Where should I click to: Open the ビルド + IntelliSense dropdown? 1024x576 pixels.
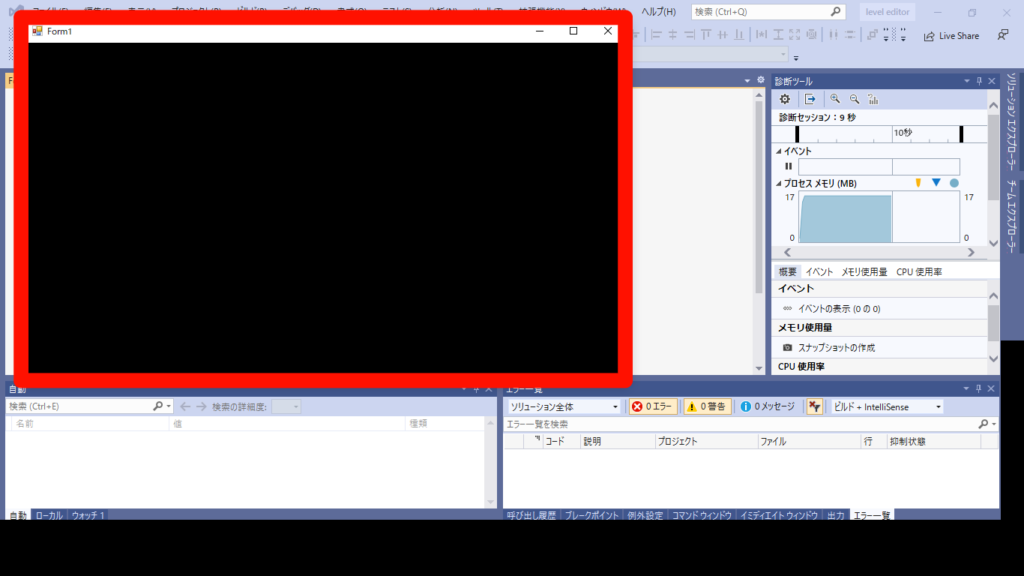[887, 407]
